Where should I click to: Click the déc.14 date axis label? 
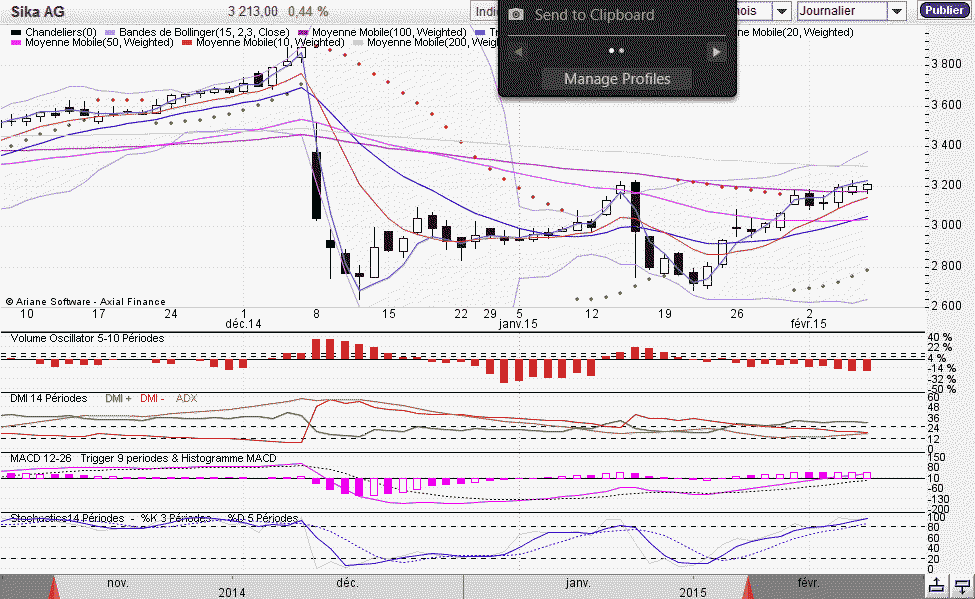click(243, 324)
